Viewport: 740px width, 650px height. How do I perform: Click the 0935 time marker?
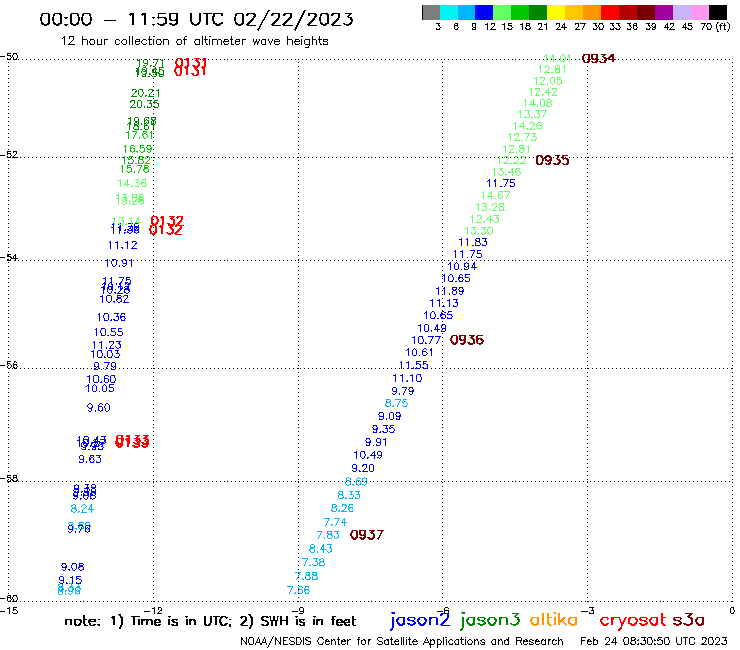coord(552,160)
